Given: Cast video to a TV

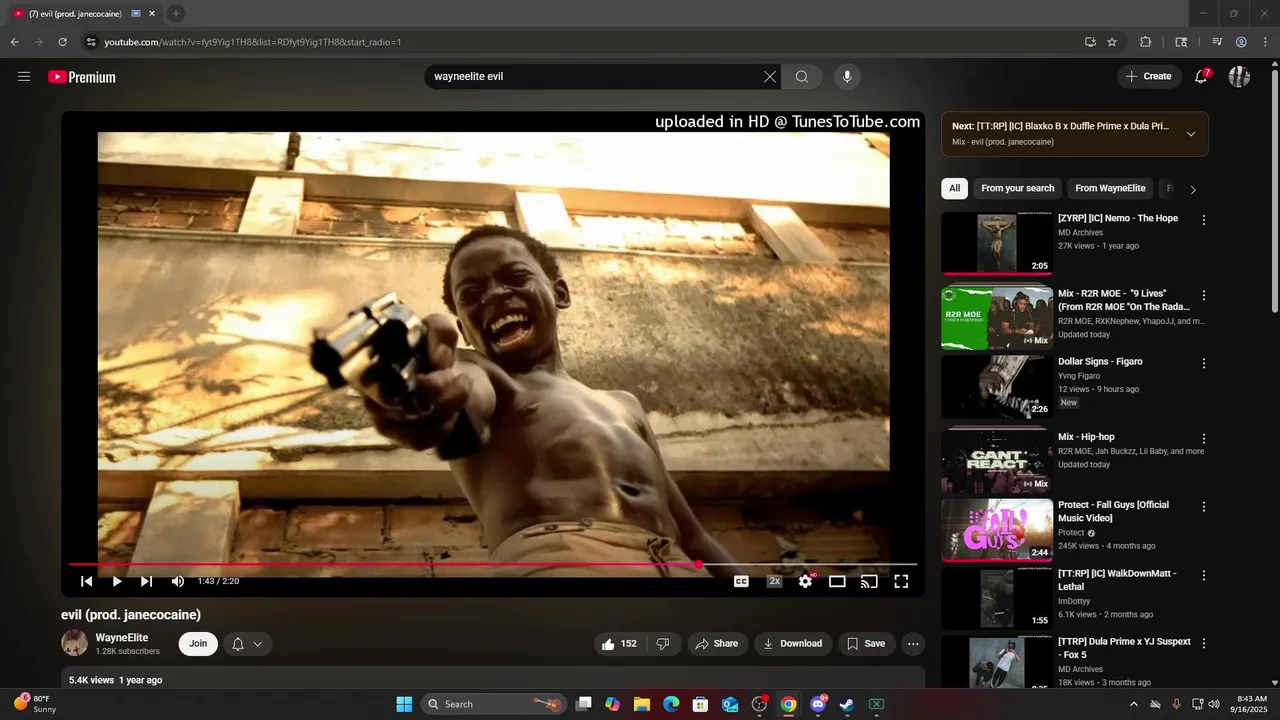Looking at the screenshot, I should (869, 581).
